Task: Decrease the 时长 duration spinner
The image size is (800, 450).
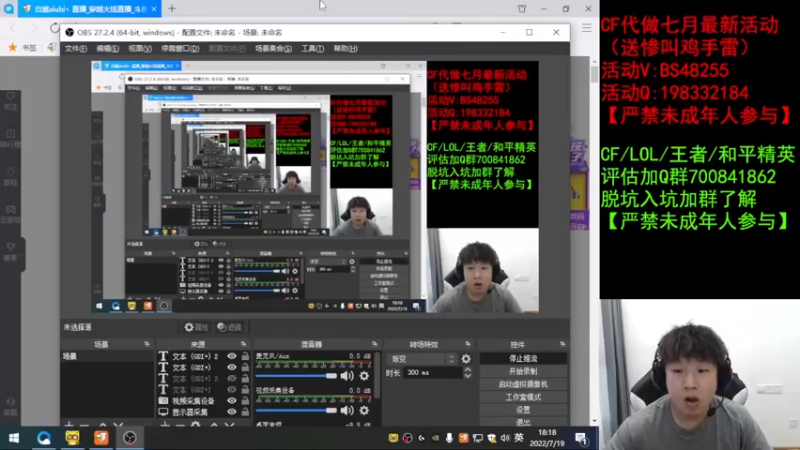Action: 468,376
